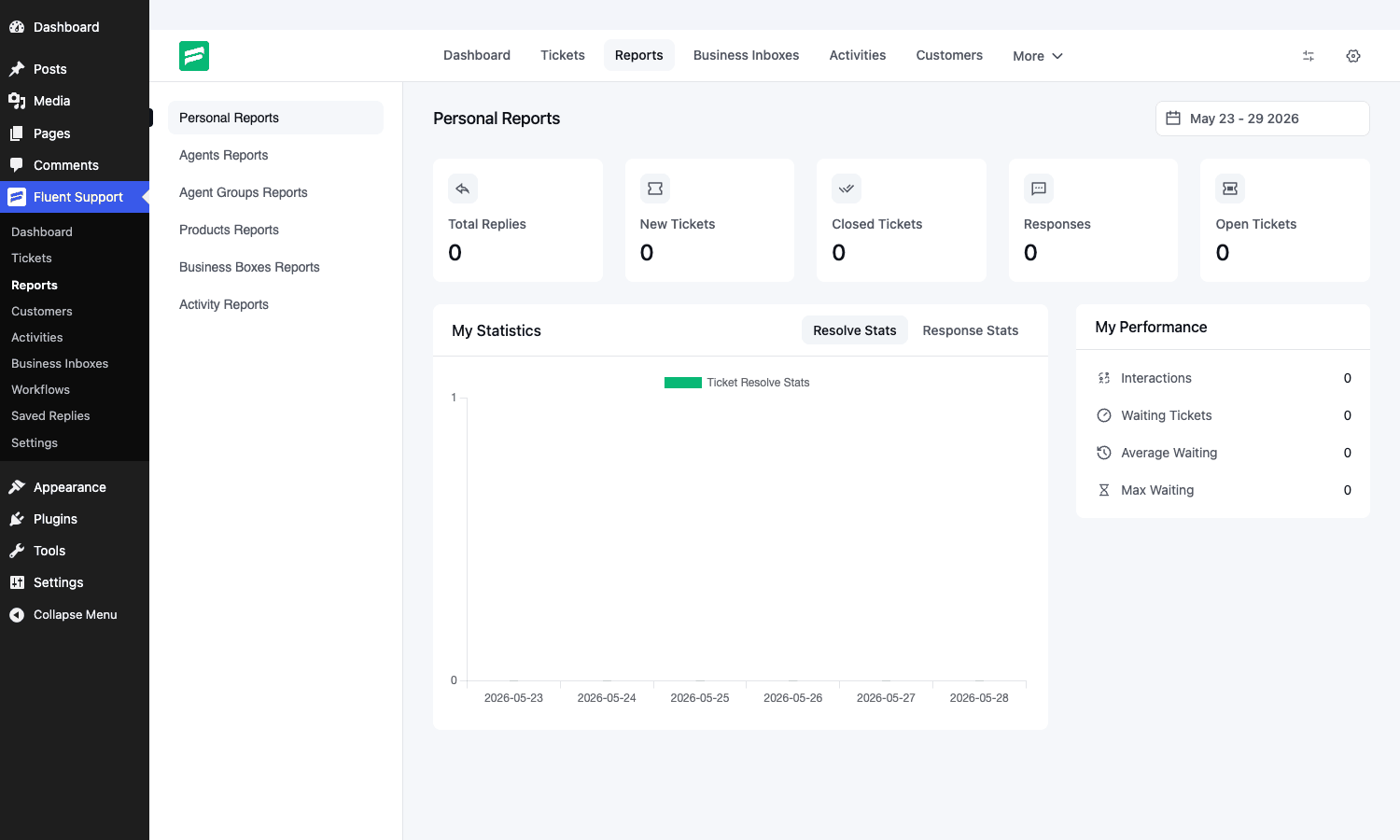Expand the More dropdown in top navigation
The width and height of the screenshot is (1400, 840).
pos(1038,56)
